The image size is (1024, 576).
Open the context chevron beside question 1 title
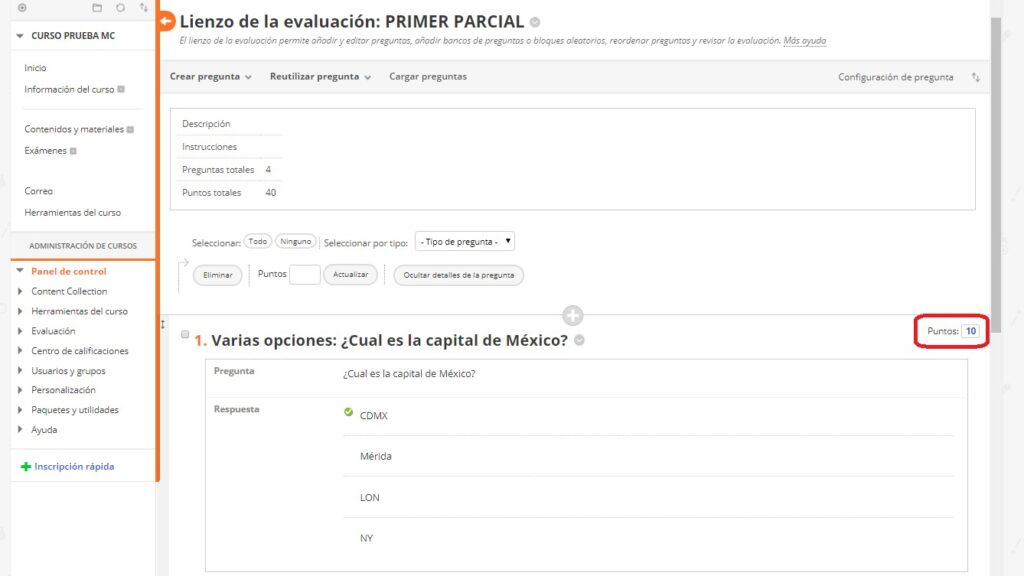tap(580, 341)
